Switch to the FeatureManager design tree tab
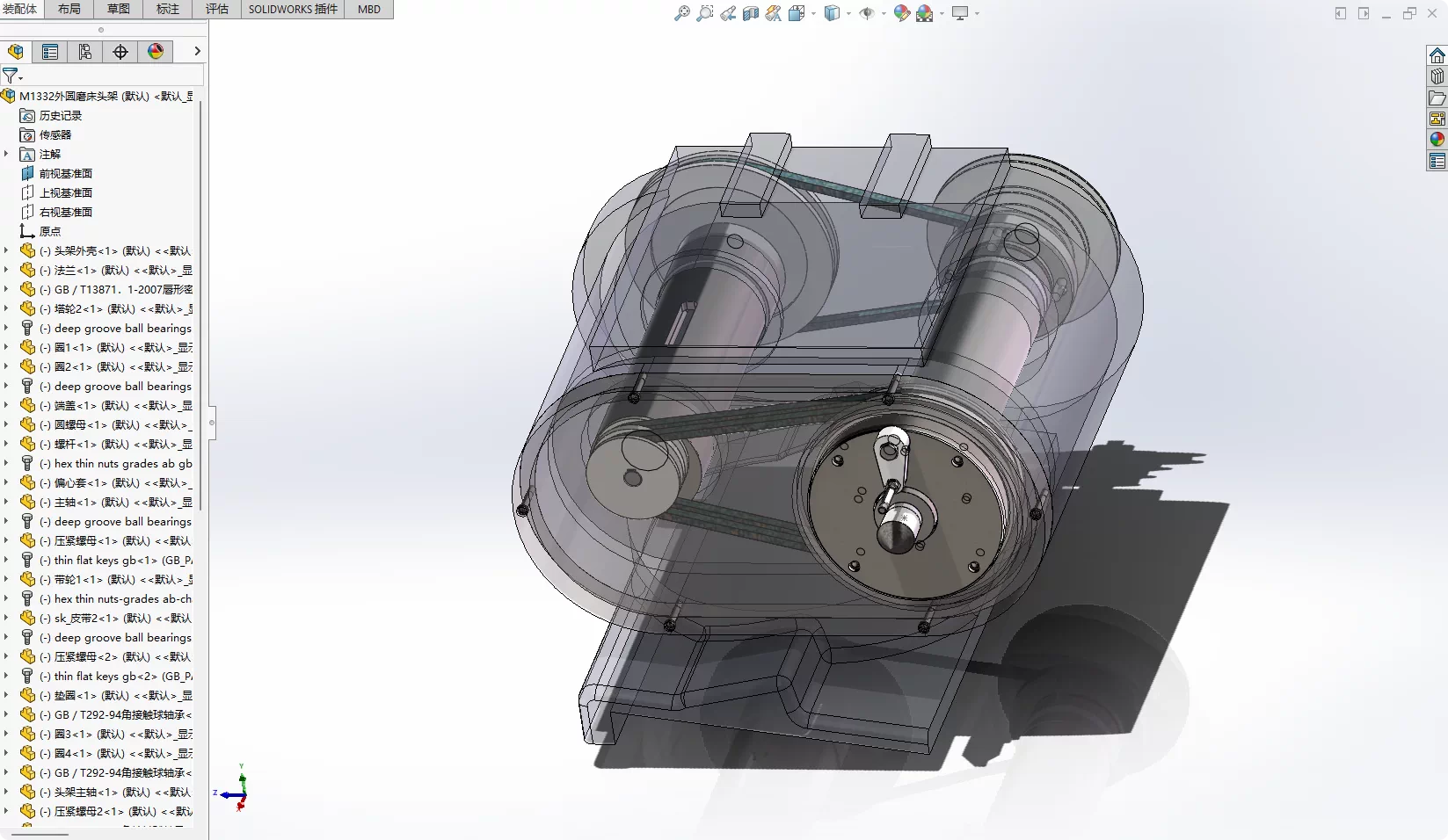Image resolution: width=1448 pixels, height=840 pixels. click(x=16, y=52)
